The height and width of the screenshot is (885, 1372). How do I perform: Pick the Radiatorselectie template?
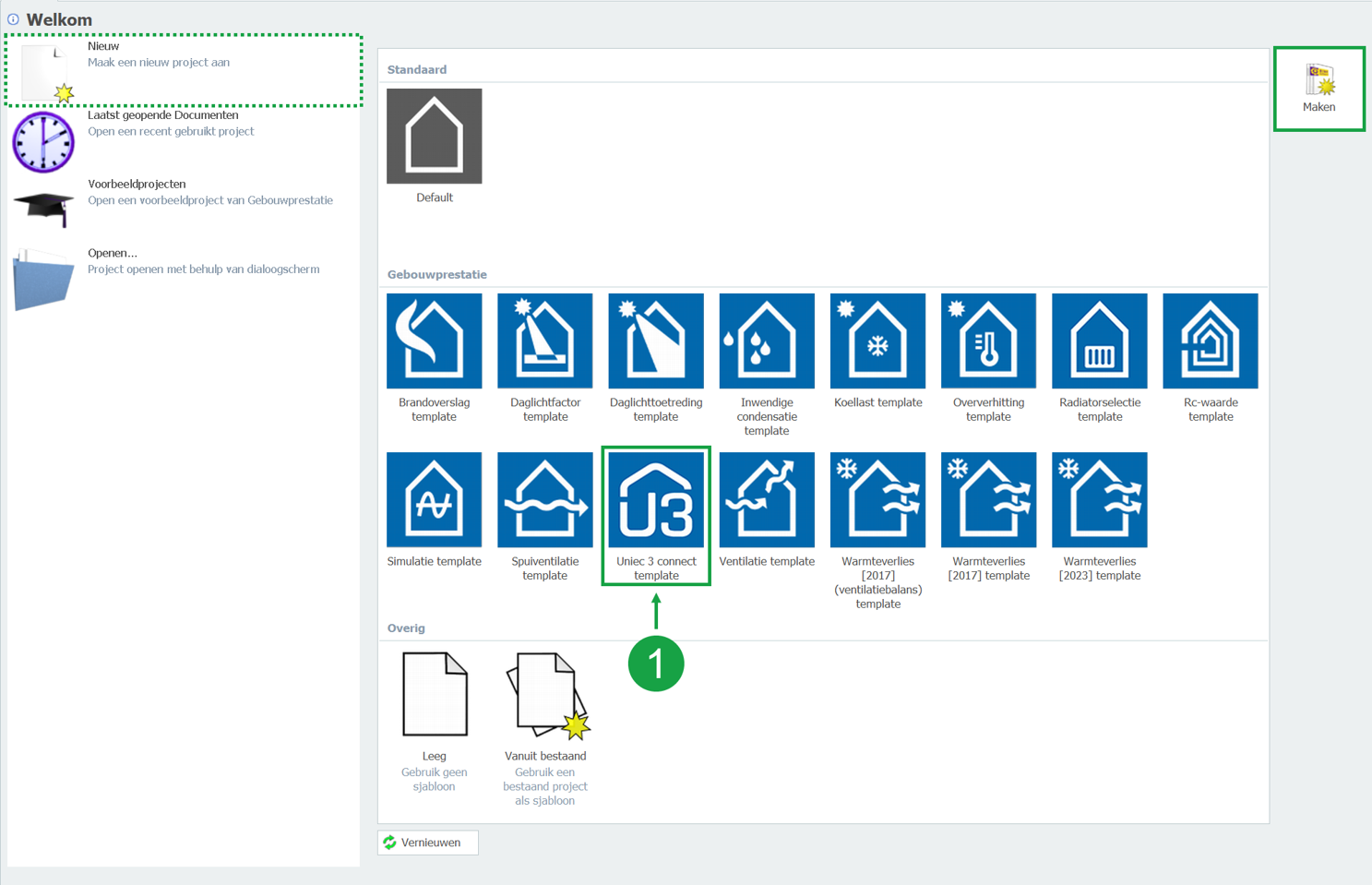click(1099, 341)
